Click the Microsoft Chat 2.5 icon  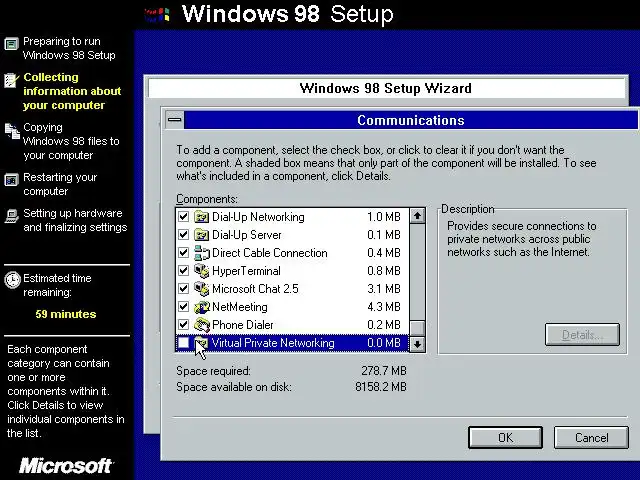point(201,289)
